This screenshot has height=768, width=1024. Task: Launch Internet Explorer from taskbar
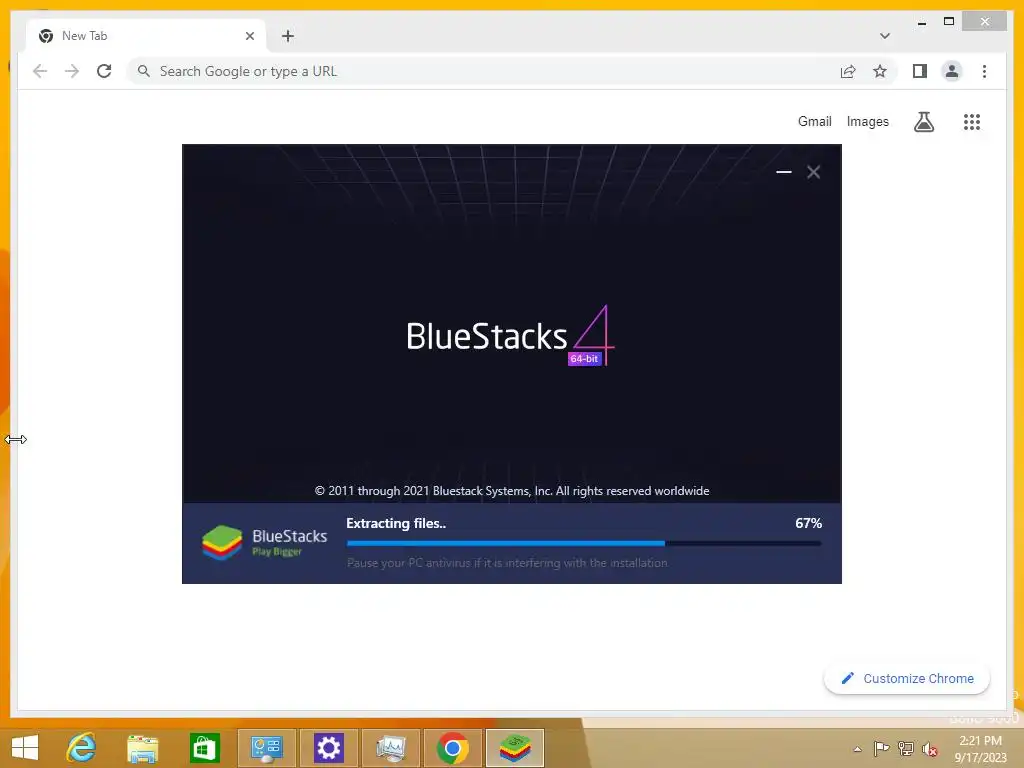pos(81,748)
